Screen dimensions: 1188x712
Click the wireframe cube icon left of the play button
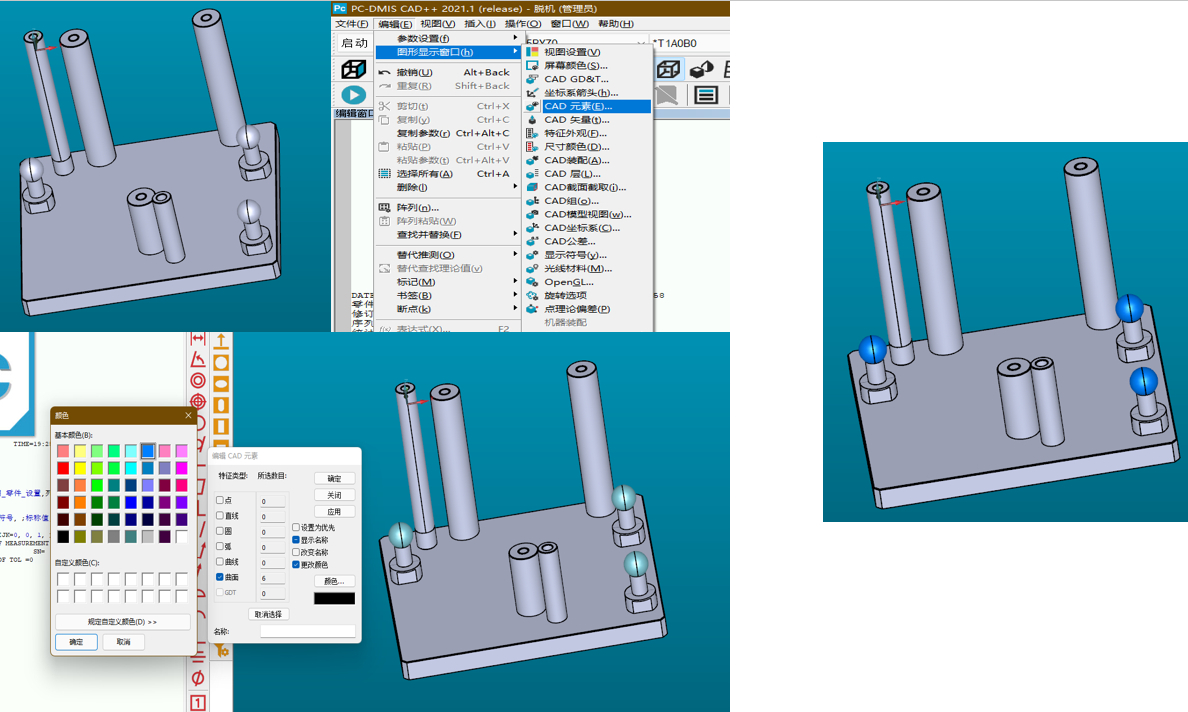pos(353,69)
